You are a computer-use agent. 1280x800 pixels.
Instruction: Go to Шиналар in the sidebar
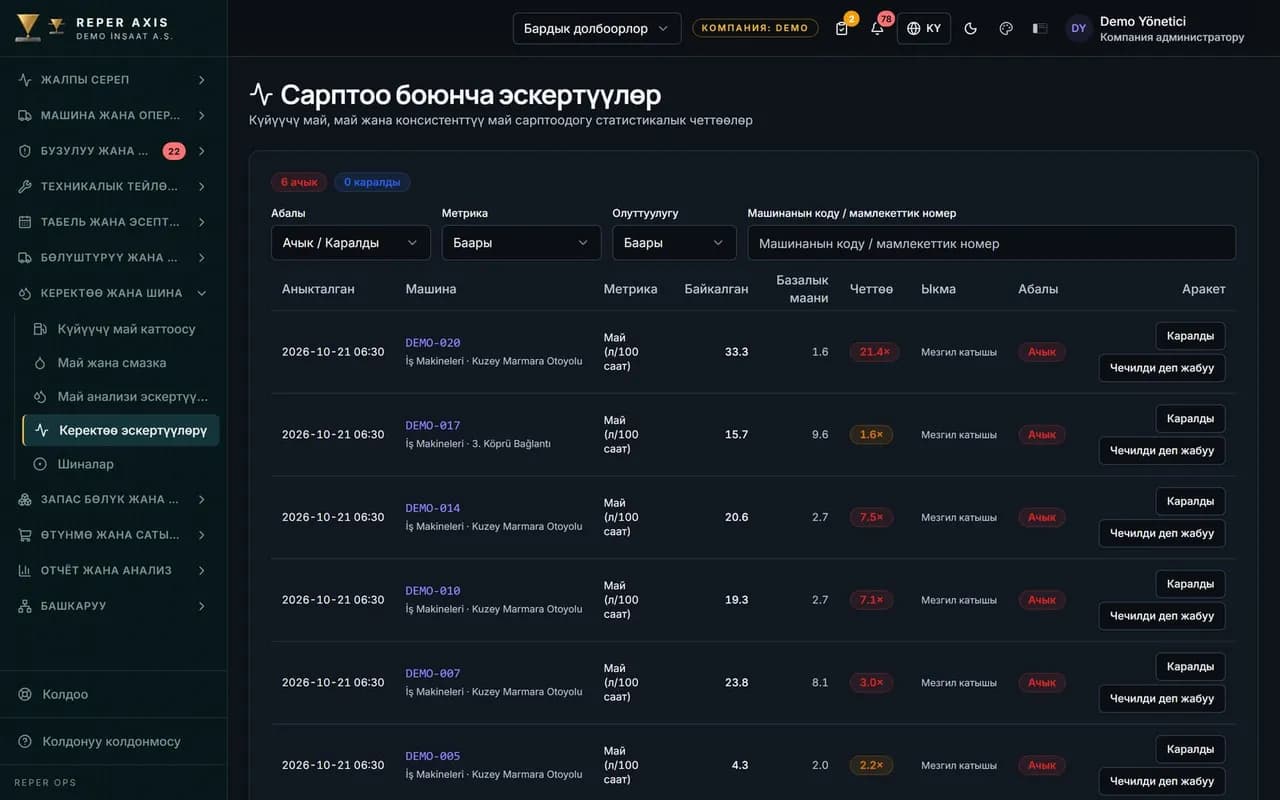click(x=121, y=464)
